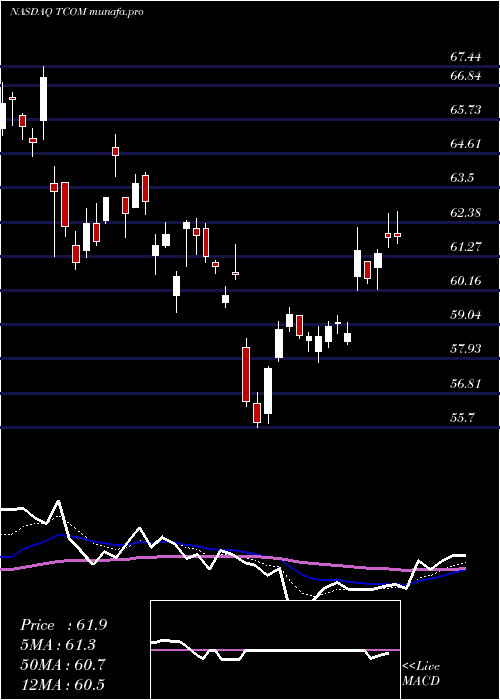Image resolution: width=500 pixels, height=700 pixels.
Task: Select the 64.61 price level label
Action: tap(465, 144)
